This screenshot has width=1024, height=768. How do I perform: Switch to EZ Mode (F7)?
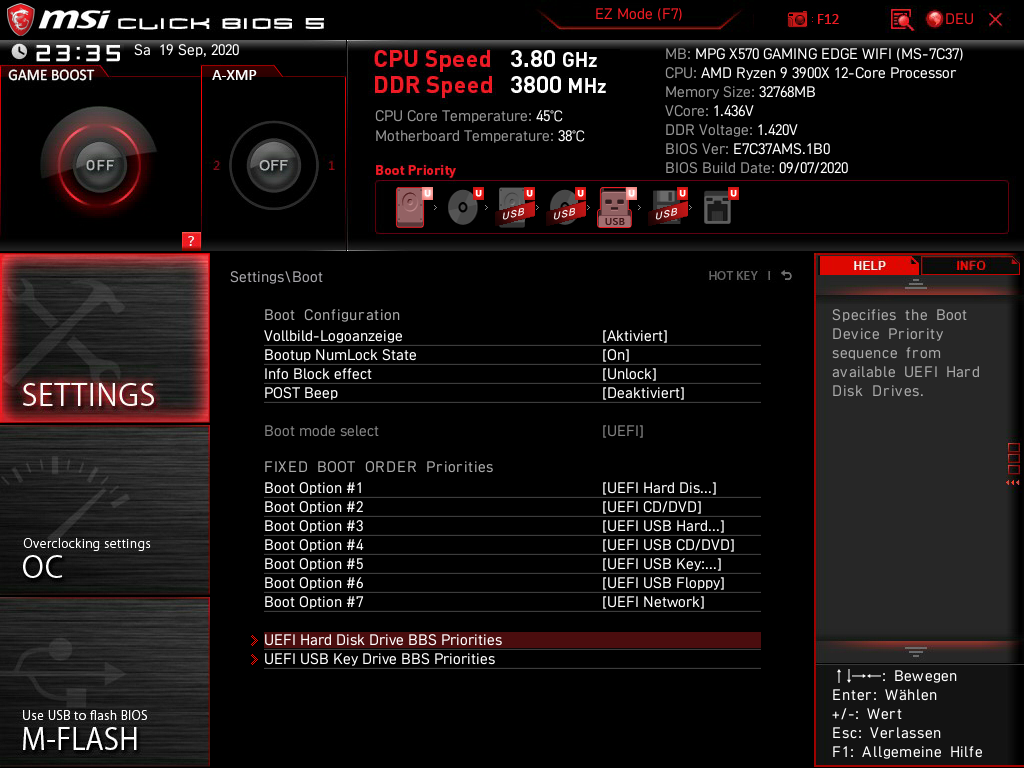[x=639, y=14]
